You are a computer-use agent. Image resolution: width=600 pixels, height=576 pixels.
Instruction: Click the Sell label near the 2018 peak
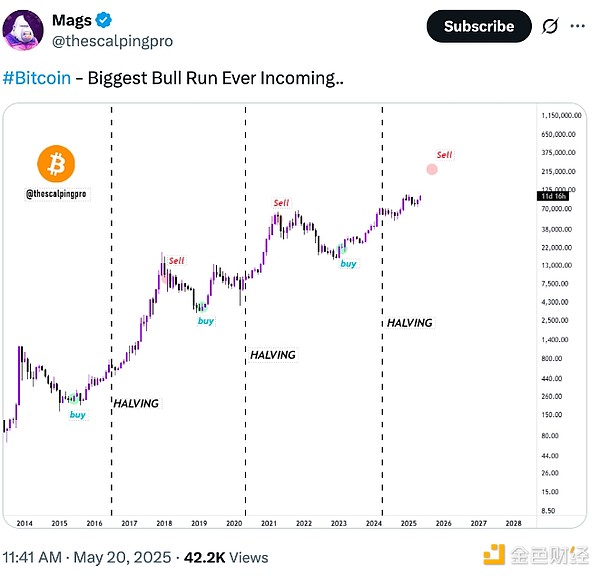coord(176,261)
